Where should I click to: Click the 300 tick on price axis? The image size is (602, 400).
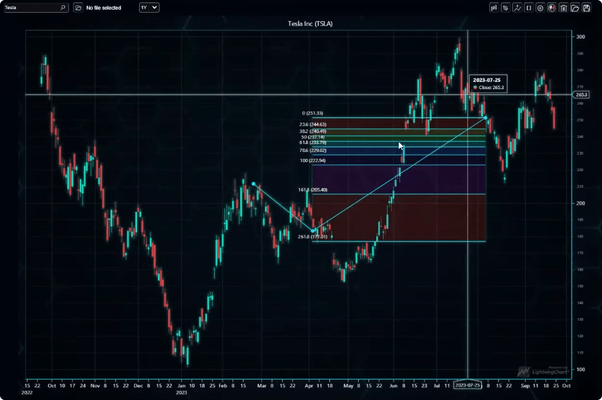580,37
